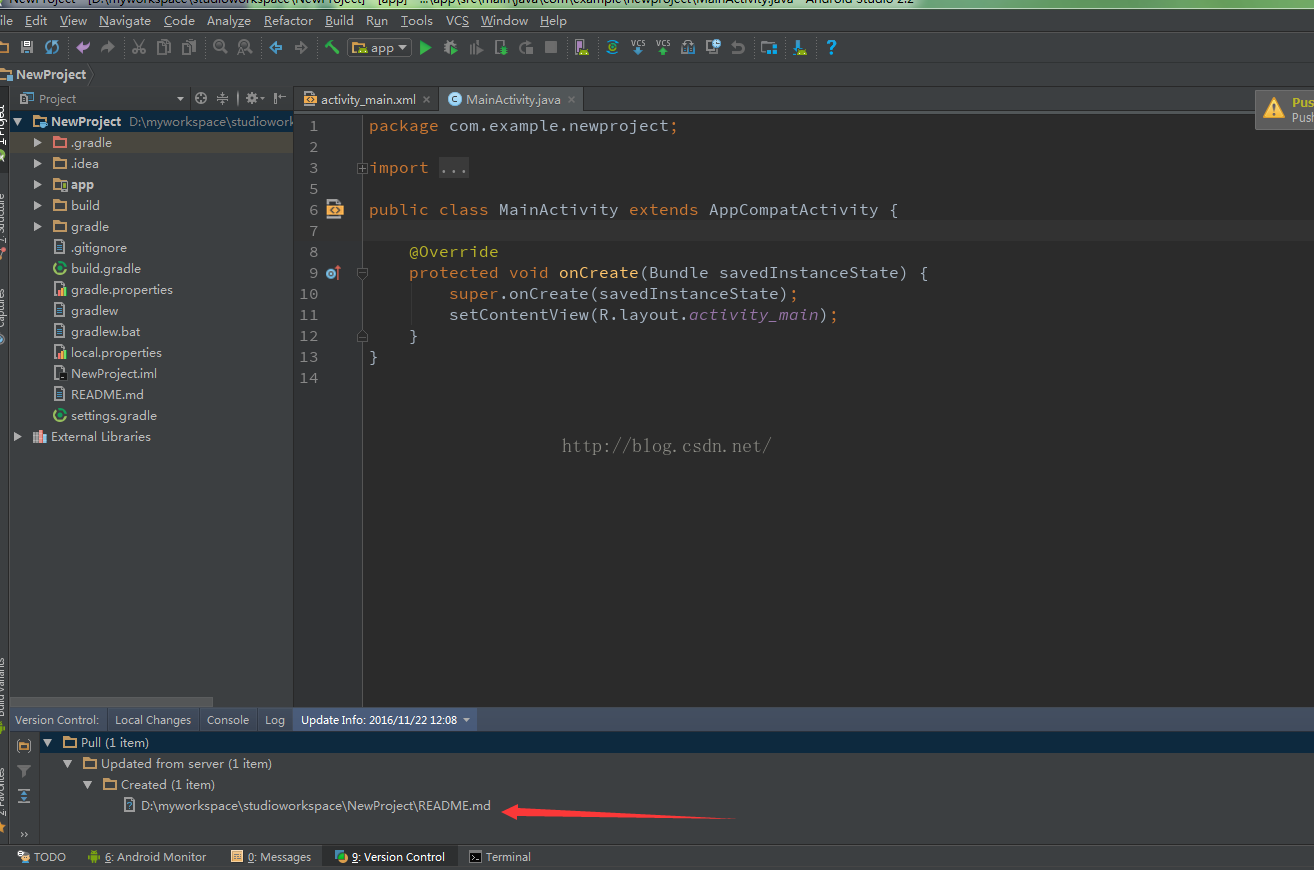Open the AVD Manager icon
The height and width of the screenshot is (870, 1314).
point(581,47)
